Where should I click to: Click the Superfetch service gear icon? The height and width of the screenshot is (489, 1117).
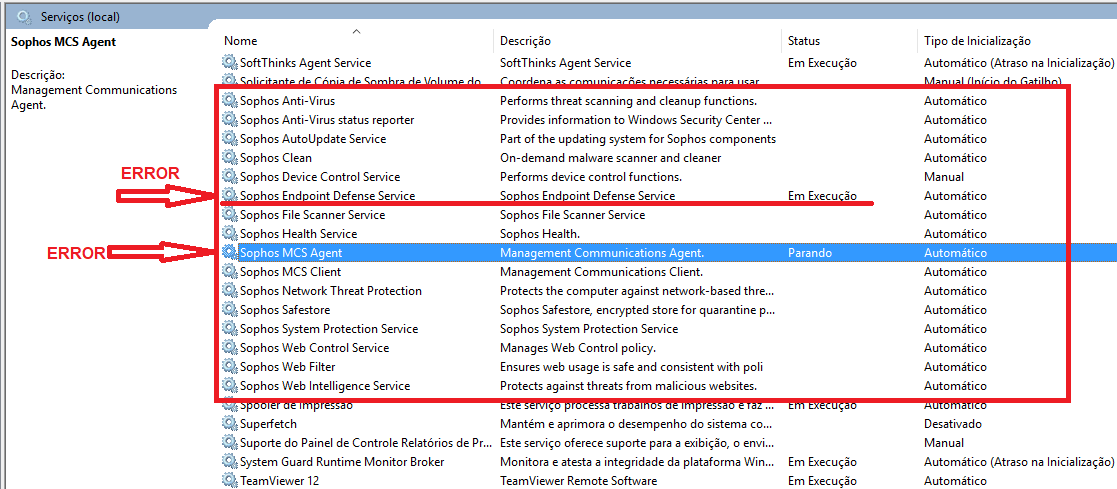(x=229, y=424)
